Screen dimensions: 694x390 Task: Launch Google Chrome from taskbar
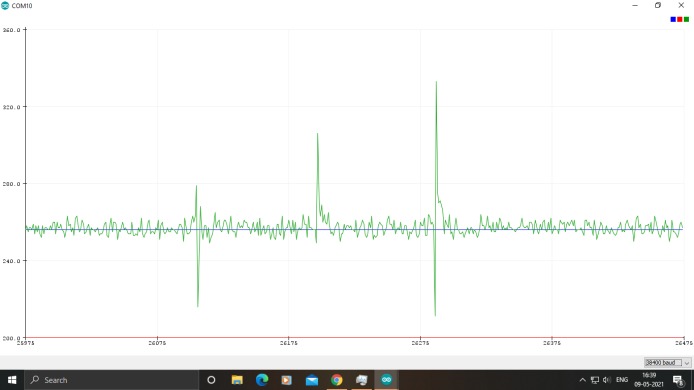[x=336, y=380]
